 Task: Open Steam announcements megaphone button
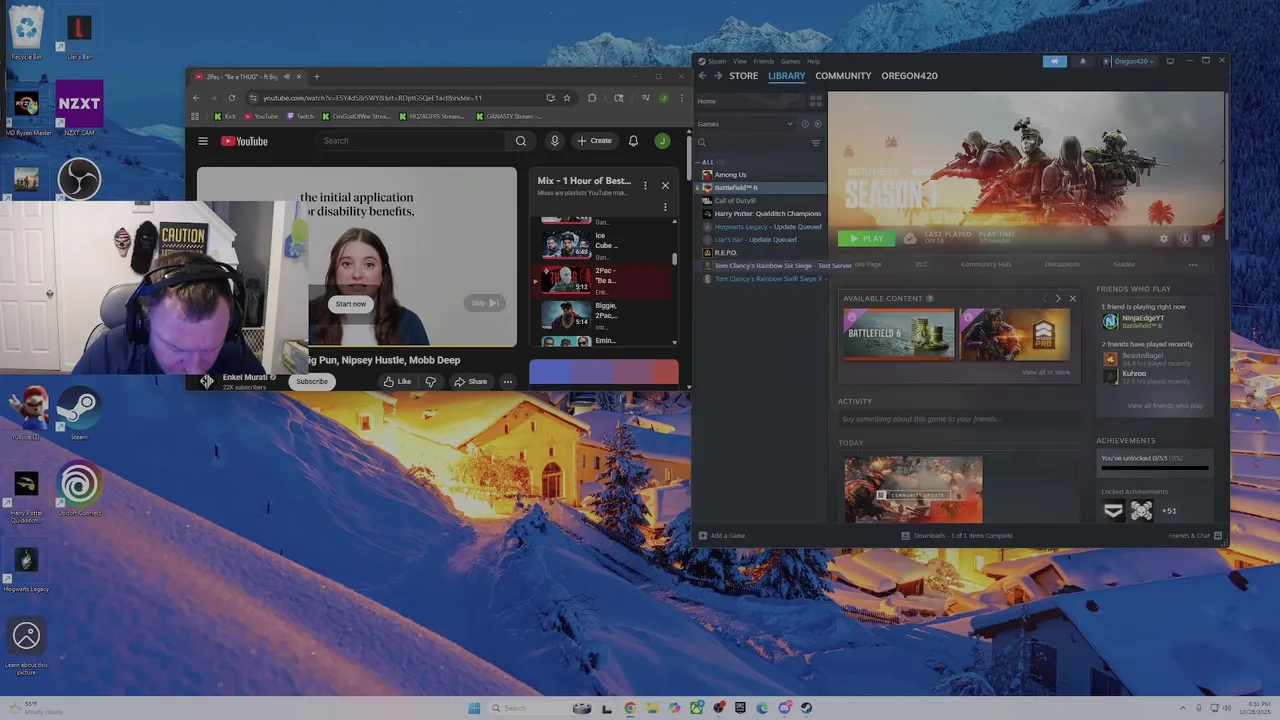(1055, 61)
